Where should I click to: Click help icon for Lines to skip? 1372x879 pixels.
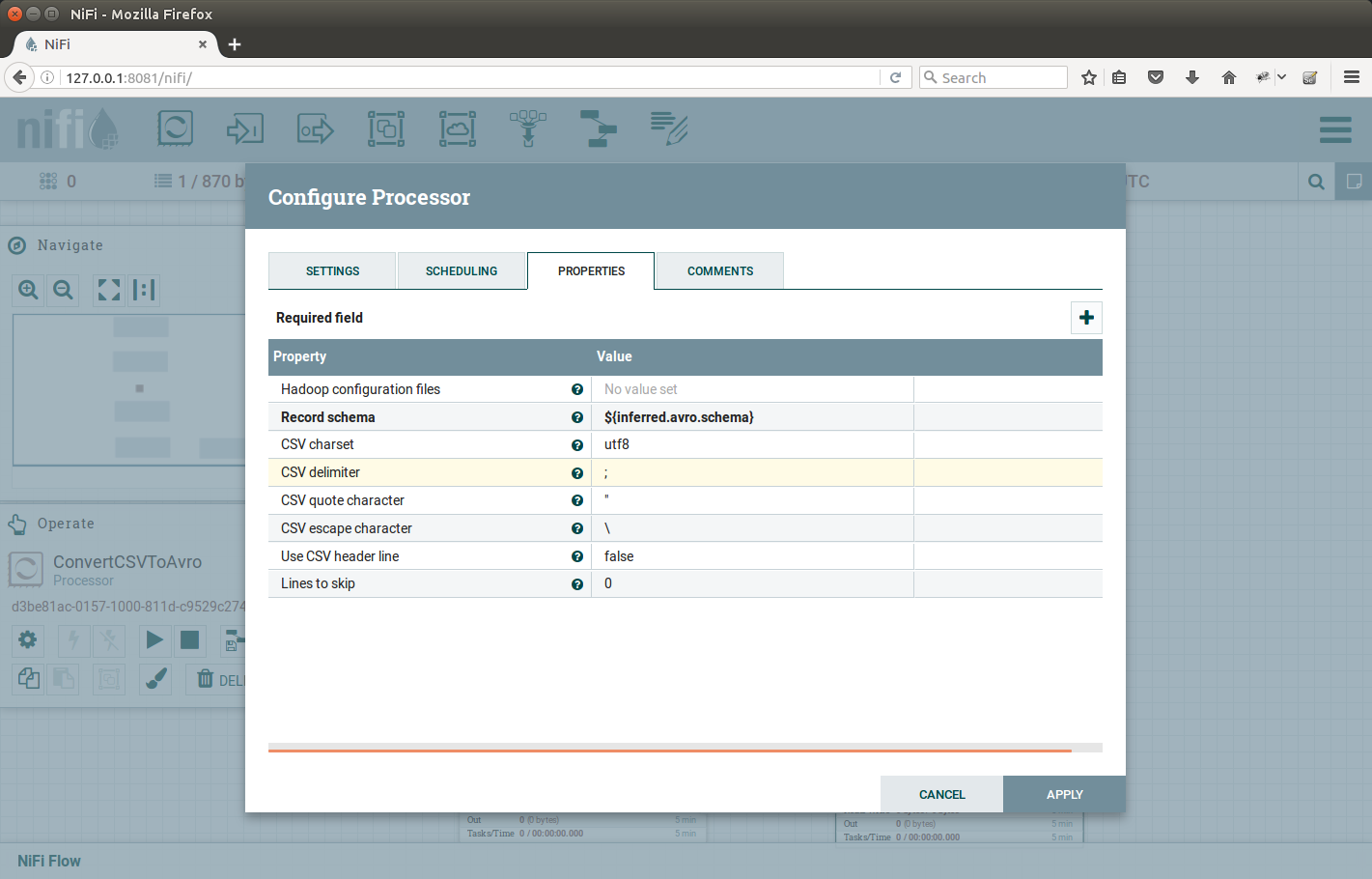577,584
